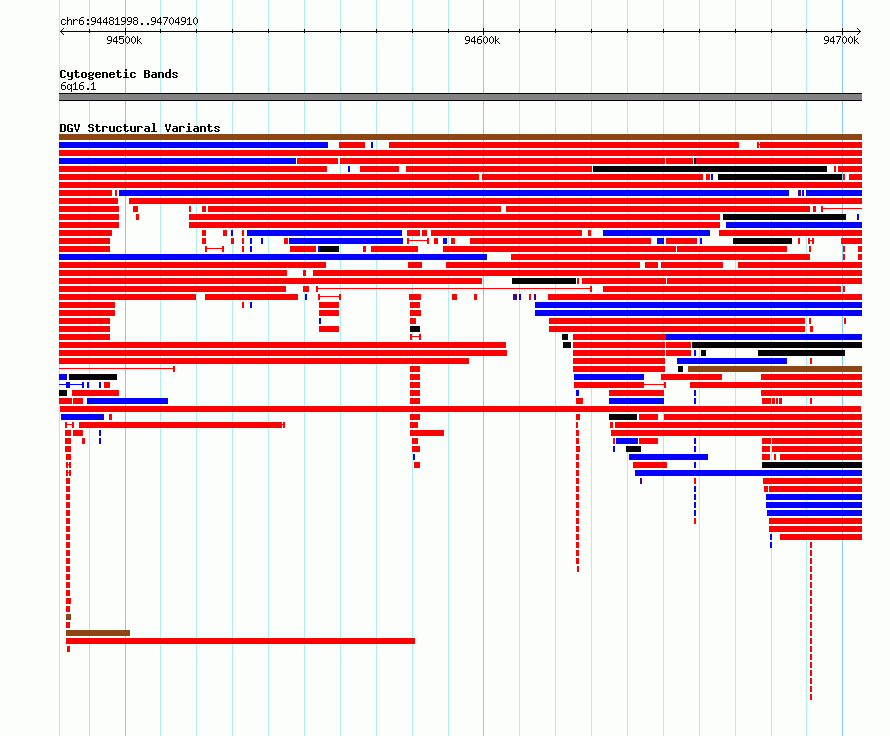
Task: Click the gray 6q16.1 cytogenetic band bar
Action: tap(460, 97)
